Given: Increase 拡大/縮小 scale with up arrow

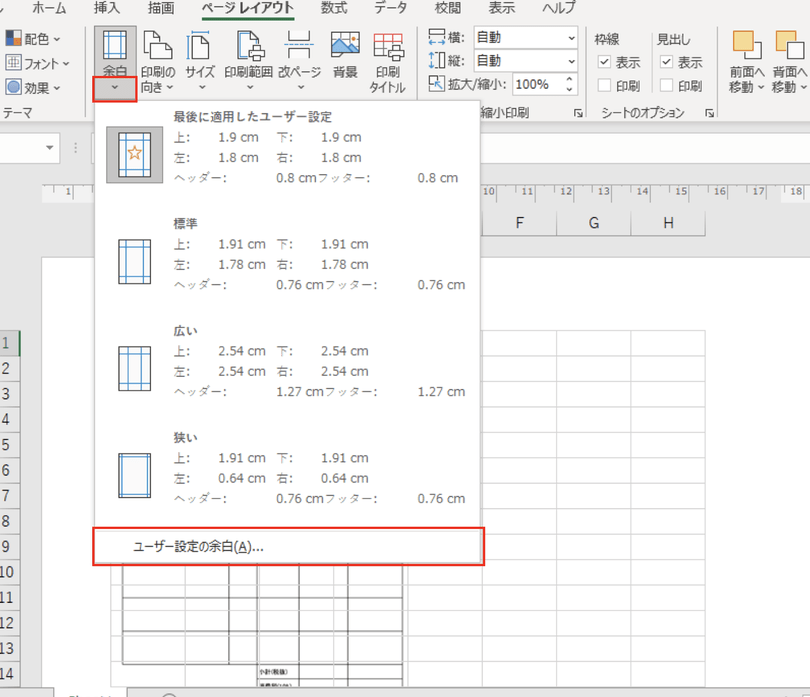Looking at the screenshot, I should [x=571, y=79].
